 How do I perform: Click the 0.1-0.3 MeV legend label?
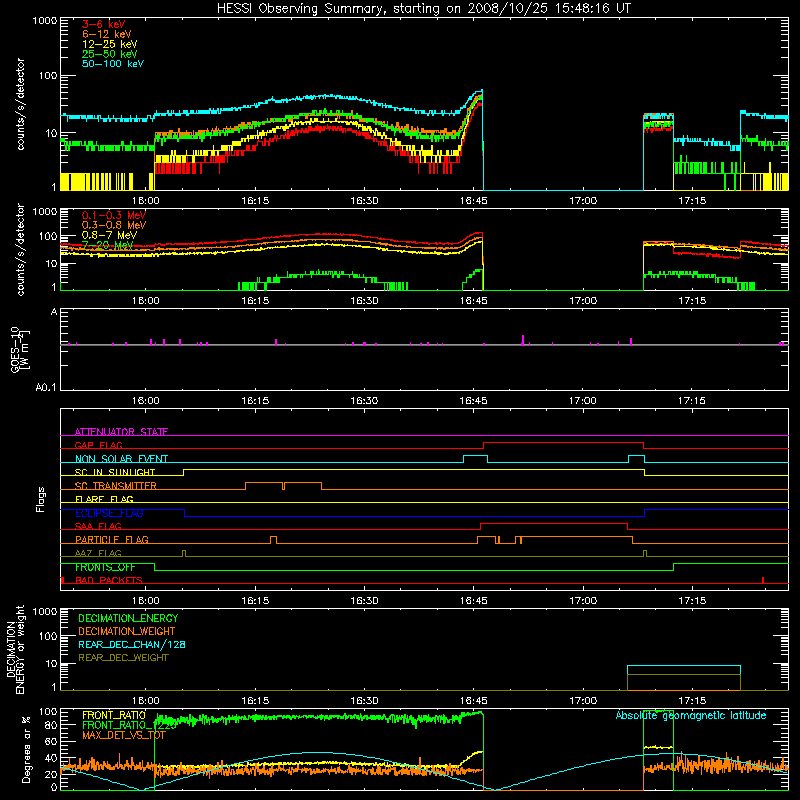pyautogui.click(x=114, y=215)
